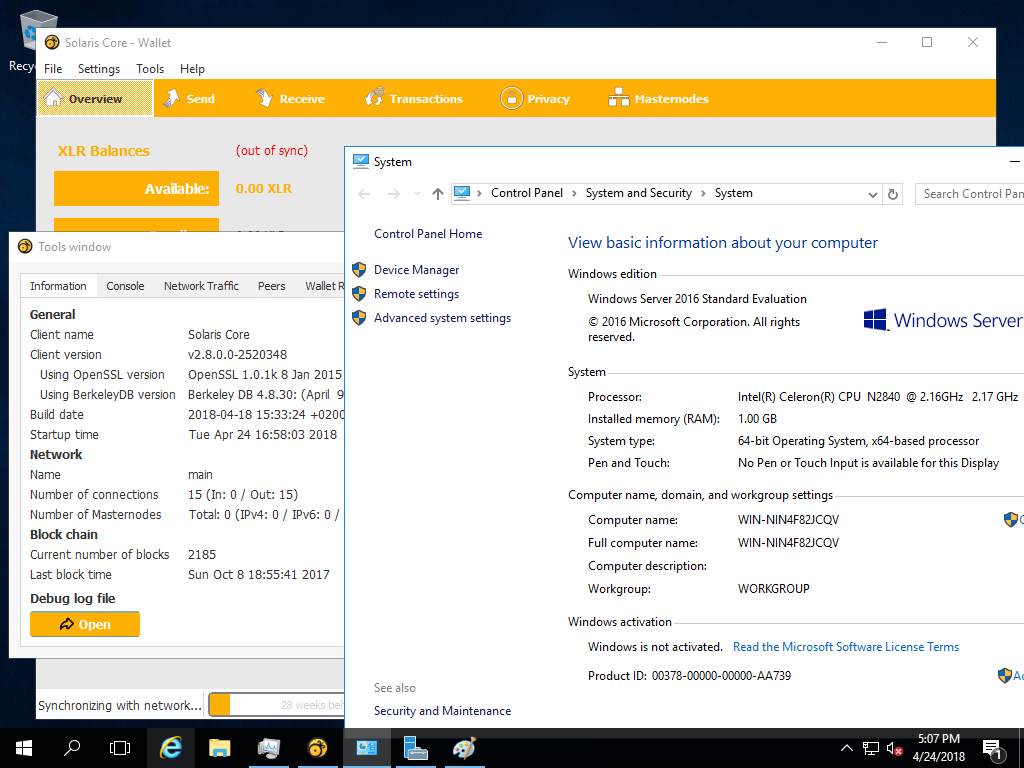Open Server Manager from the taskbar
The width and height of the screenshot is (1024, 768).
(415, 748)
